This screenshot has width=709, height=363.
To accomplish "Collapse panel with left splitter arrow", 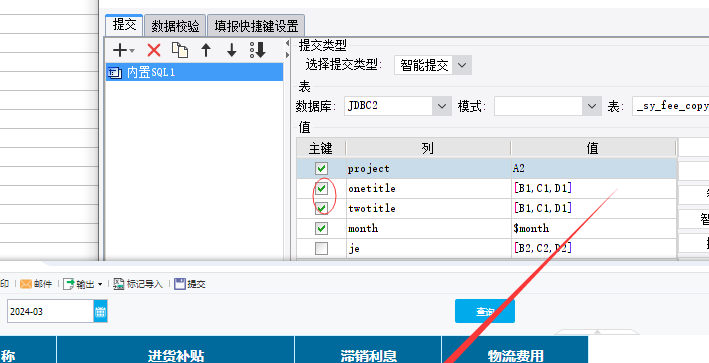I will click(287, 43).
